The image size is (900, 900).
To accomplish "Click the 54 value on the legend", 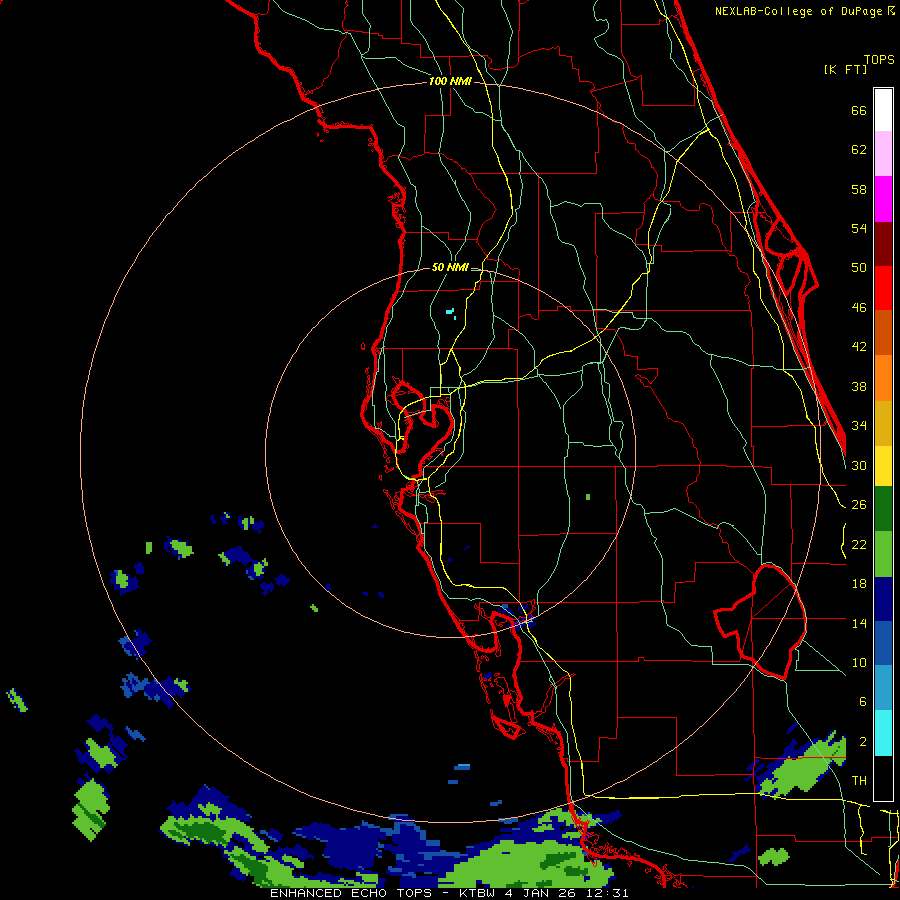I will click(859, 228).
